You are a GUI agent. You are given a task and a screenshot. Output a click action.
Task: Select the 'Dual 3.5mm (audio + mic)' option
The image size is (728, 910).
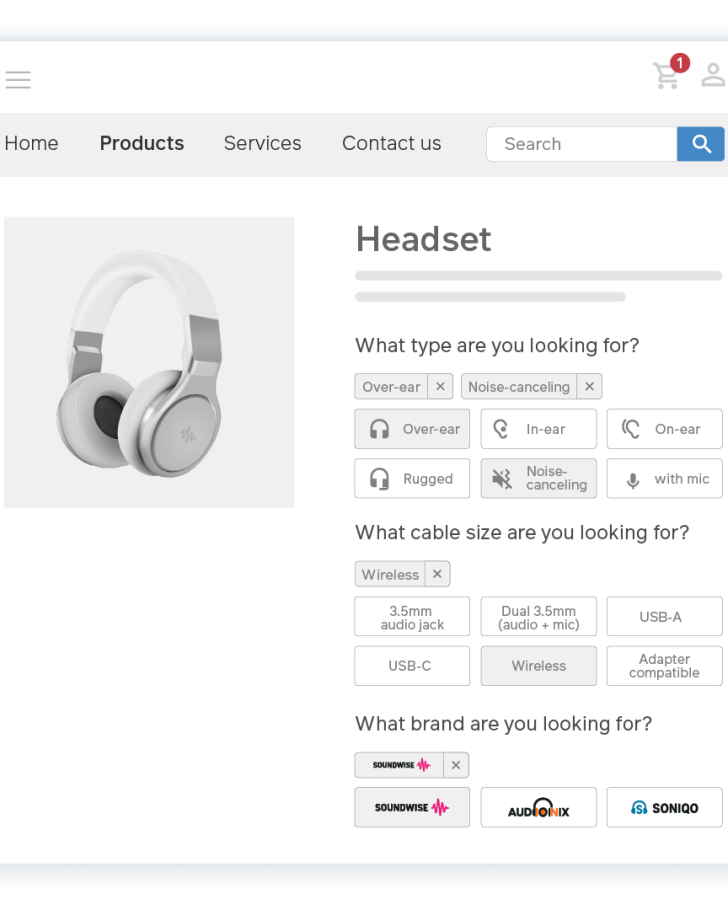coord(538,616)
